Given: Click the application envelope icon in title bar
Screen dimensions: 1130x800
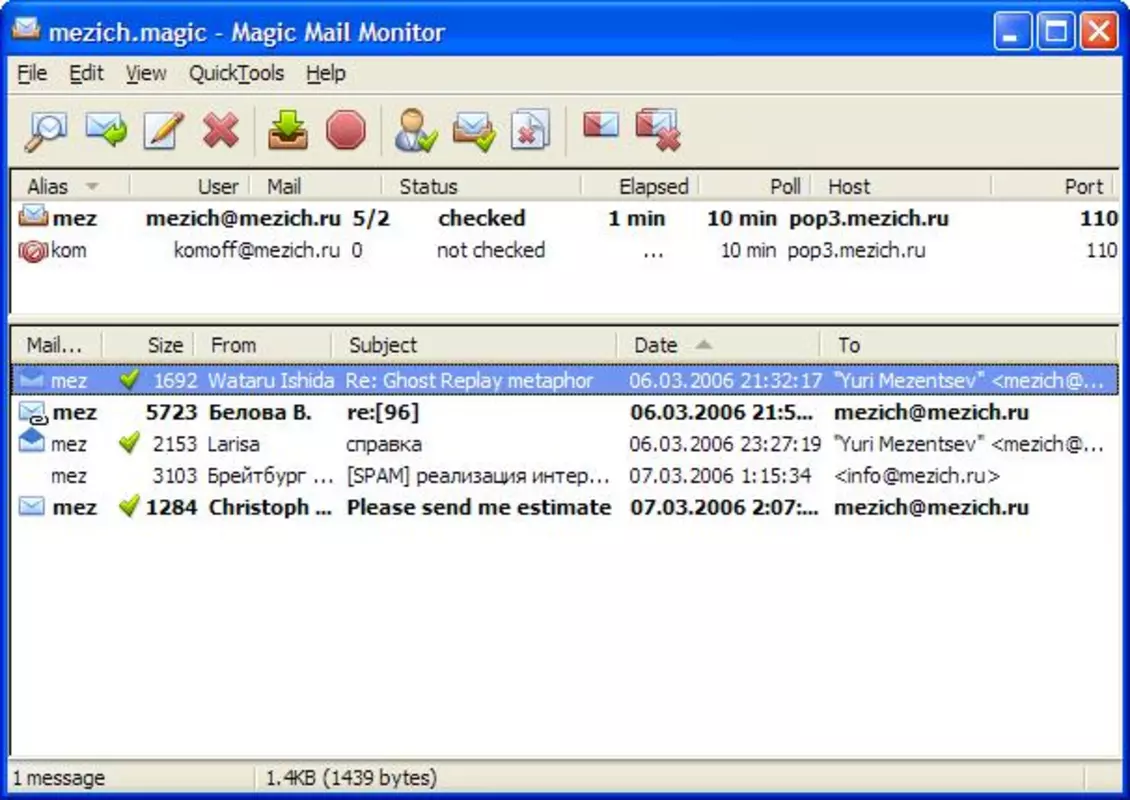Looking at the screenshot, I should [x=27, y=30].
